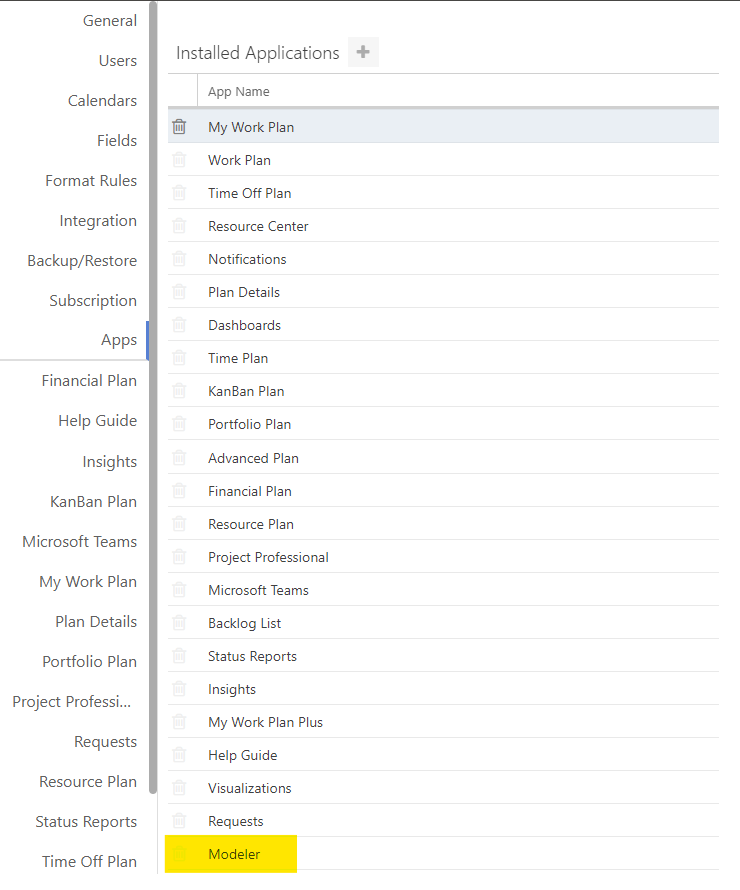Click the App Name column header
This screenshot has width=740, height=890.
click(238, 91)
